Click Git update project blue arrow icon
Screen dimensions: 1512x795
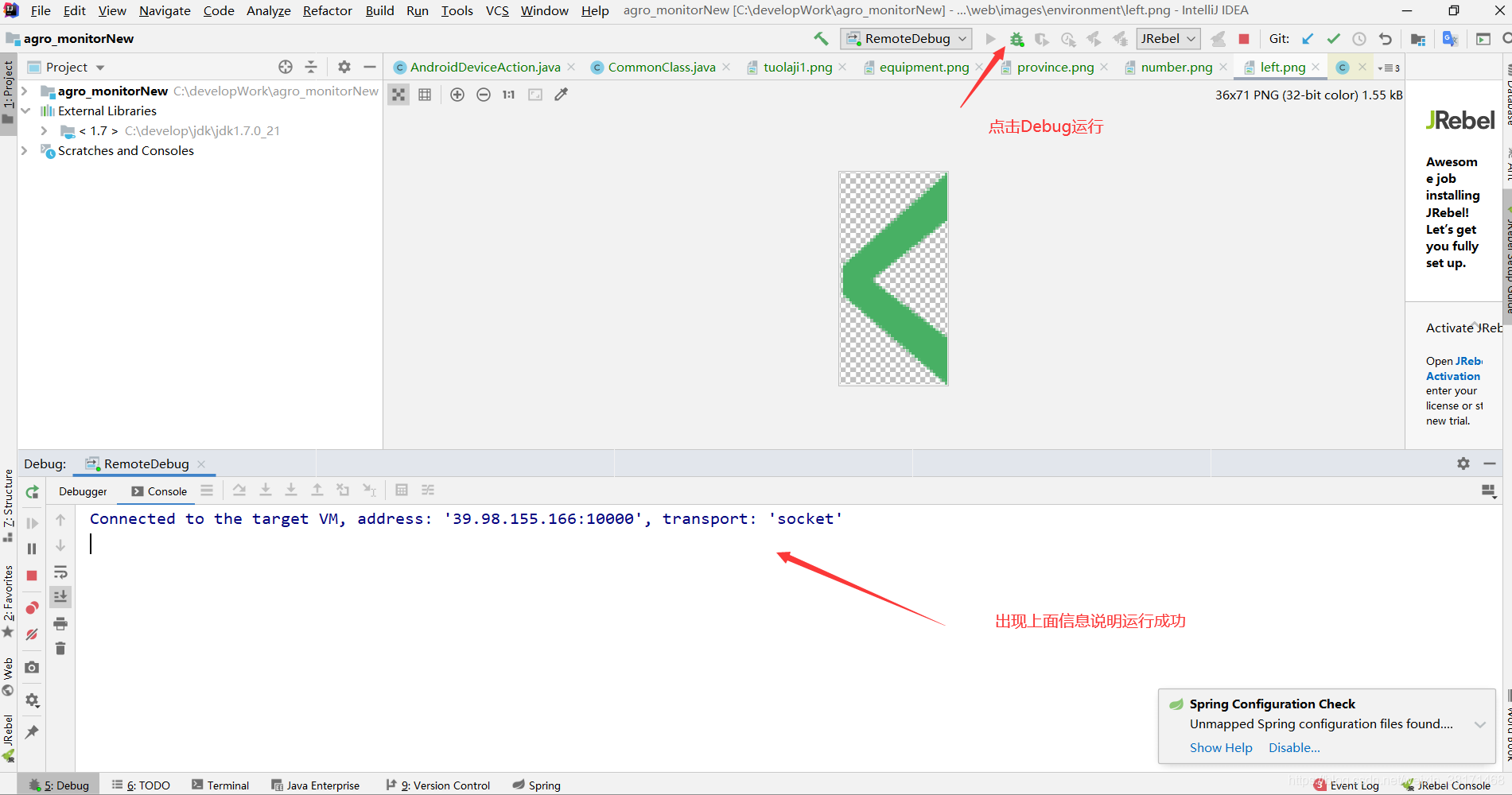tap(1308, 39)
